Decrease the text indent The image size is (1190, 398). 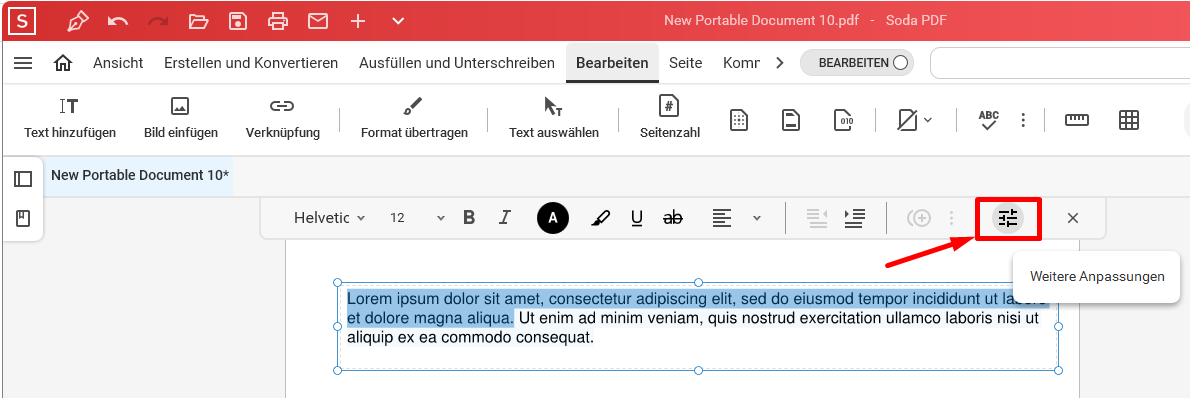click(x=817, y=218)
